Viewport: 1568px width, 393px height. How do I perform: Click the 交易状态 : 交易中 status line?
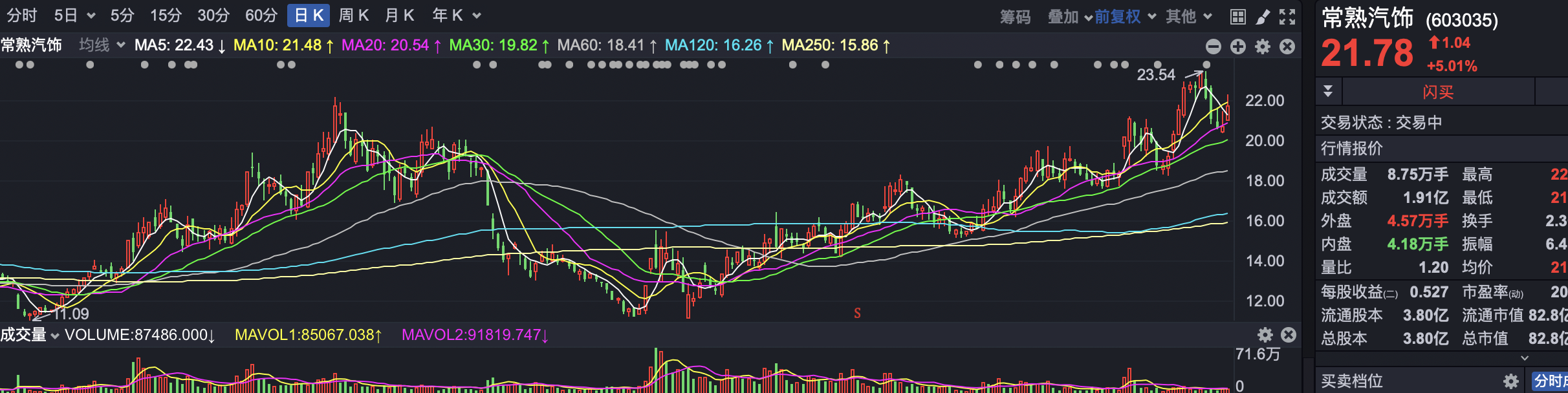click(1381, 123)
